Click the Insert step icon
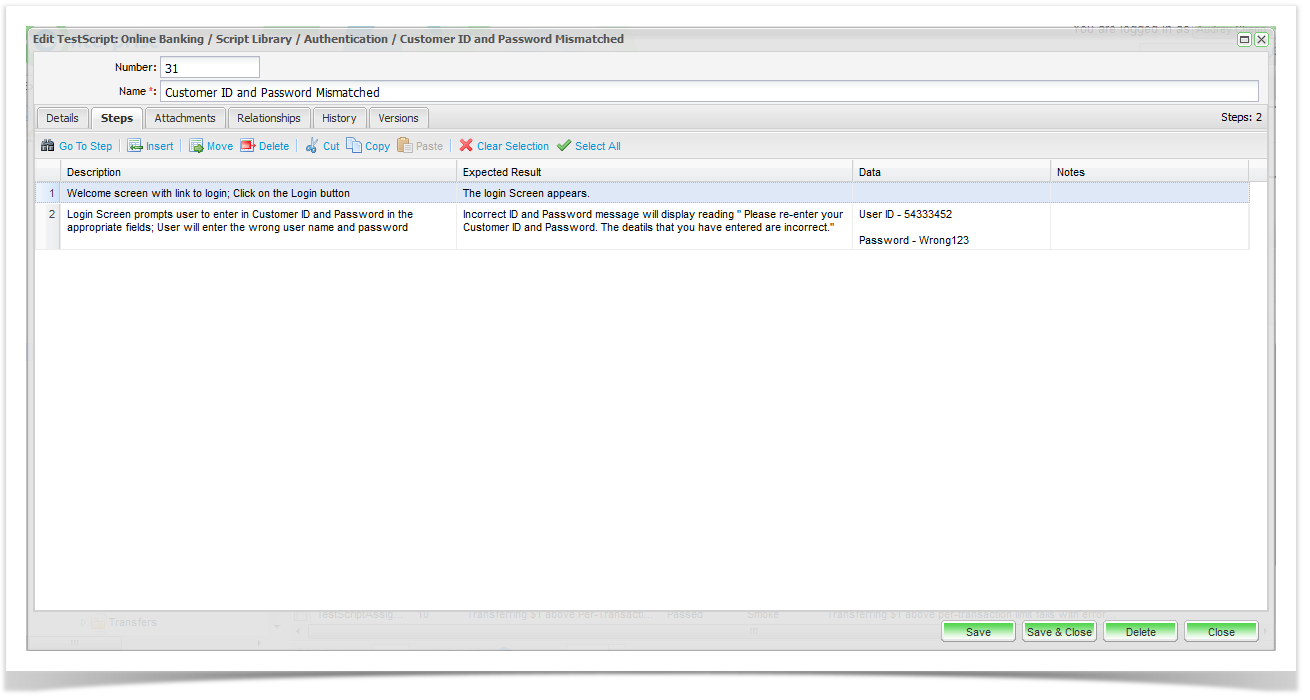 pos(135,146)
